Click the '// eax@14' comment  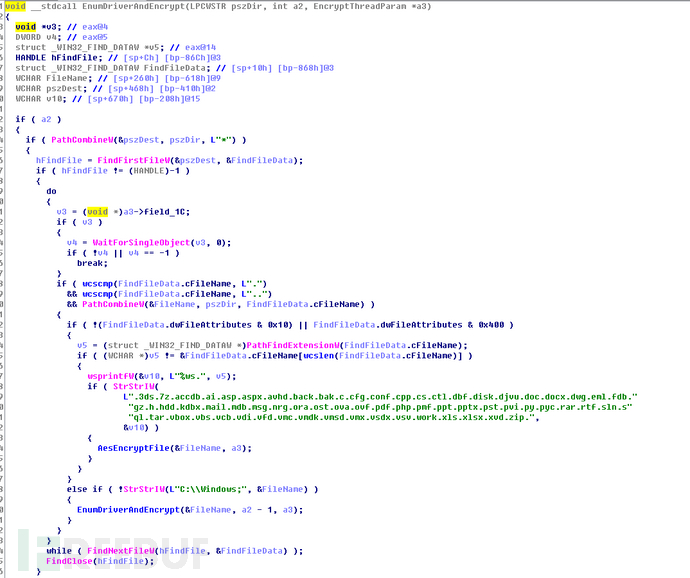(193, 47)
